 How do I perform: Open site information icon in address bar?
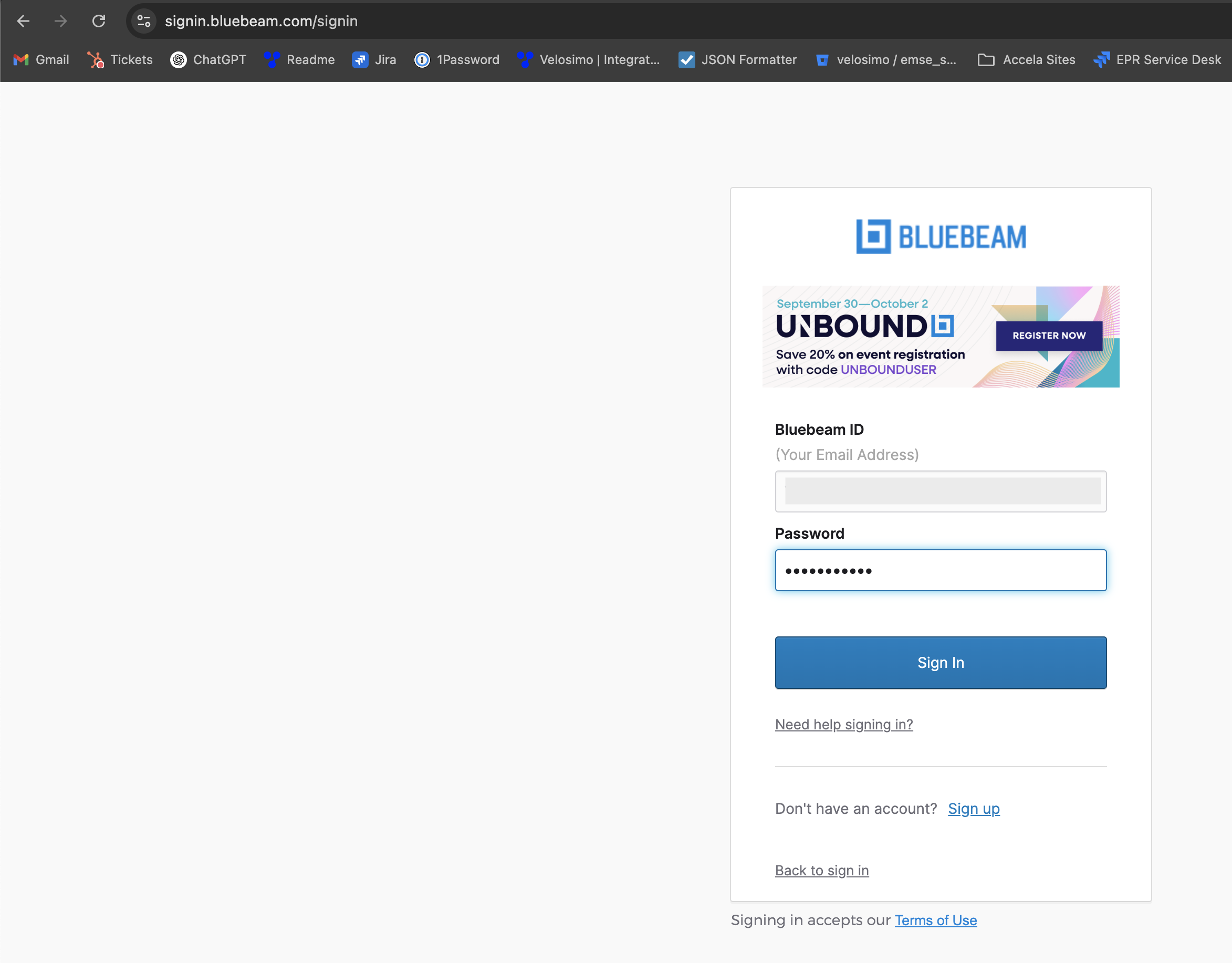(x=144, y=21)
